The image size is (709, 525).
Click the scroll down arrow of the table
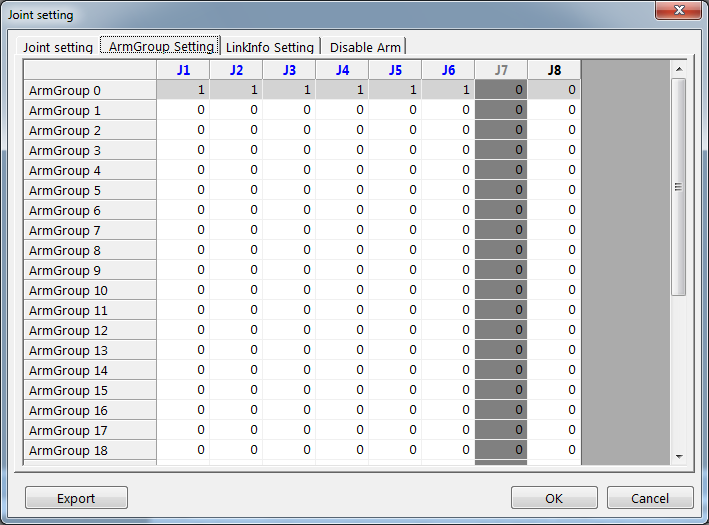pyautogui.click(x=678, y=456)
